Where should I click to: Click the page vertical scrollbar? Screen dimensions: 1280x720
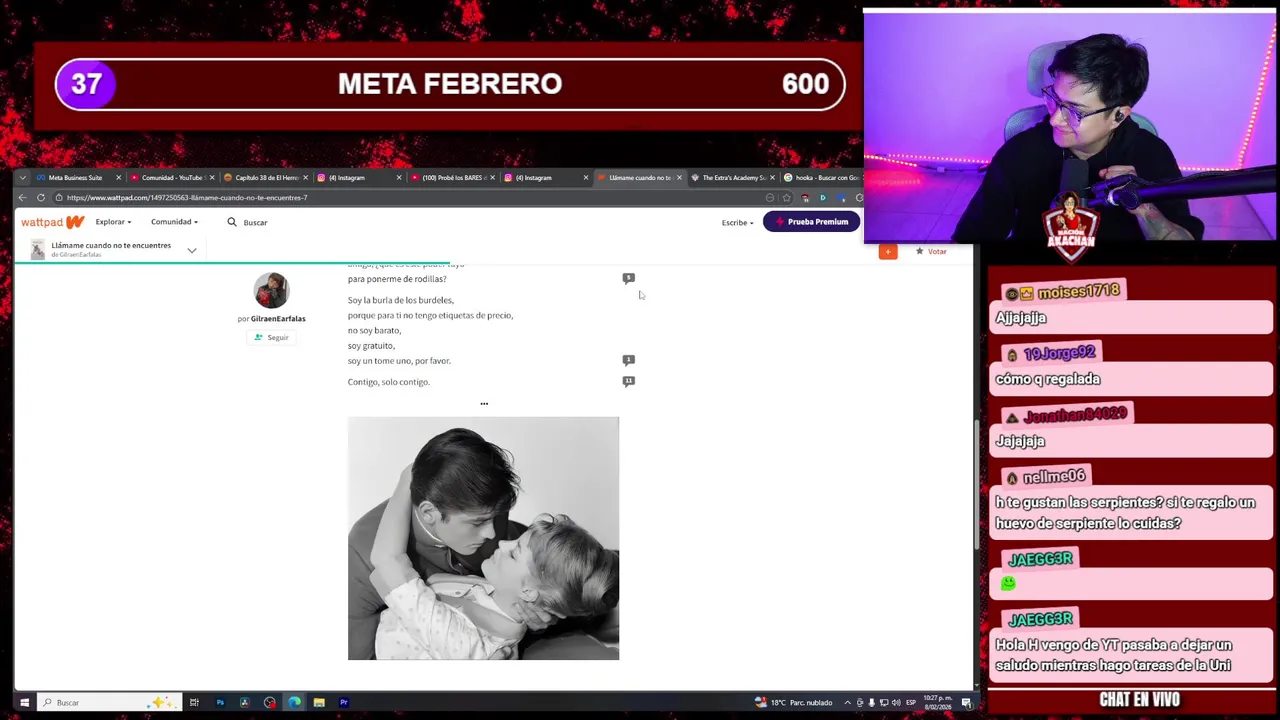click(978, 483)
